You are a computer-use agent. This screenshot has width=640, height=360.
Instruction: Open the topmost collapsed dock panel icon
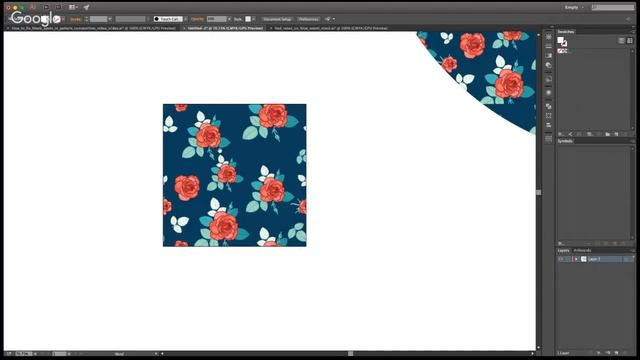coord(549,37)
